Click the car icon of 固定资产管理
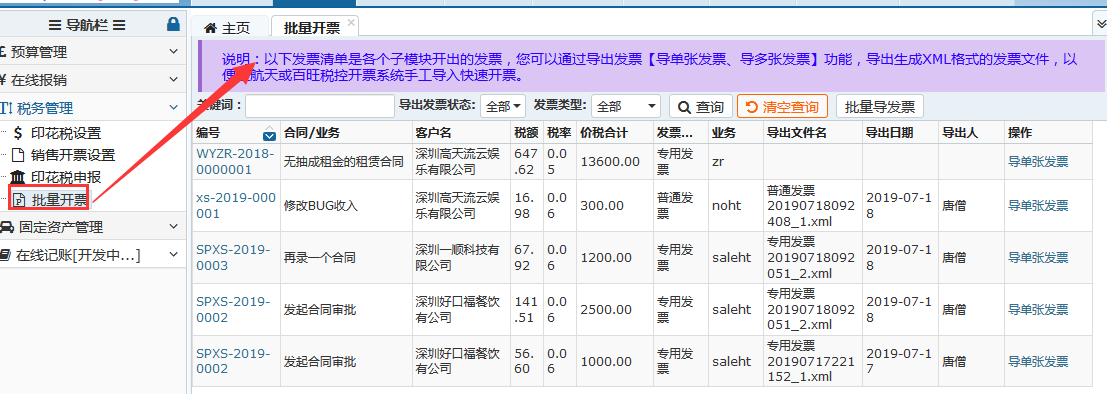The width and height of the screenshot is (1107, 394). pos(6,227)
